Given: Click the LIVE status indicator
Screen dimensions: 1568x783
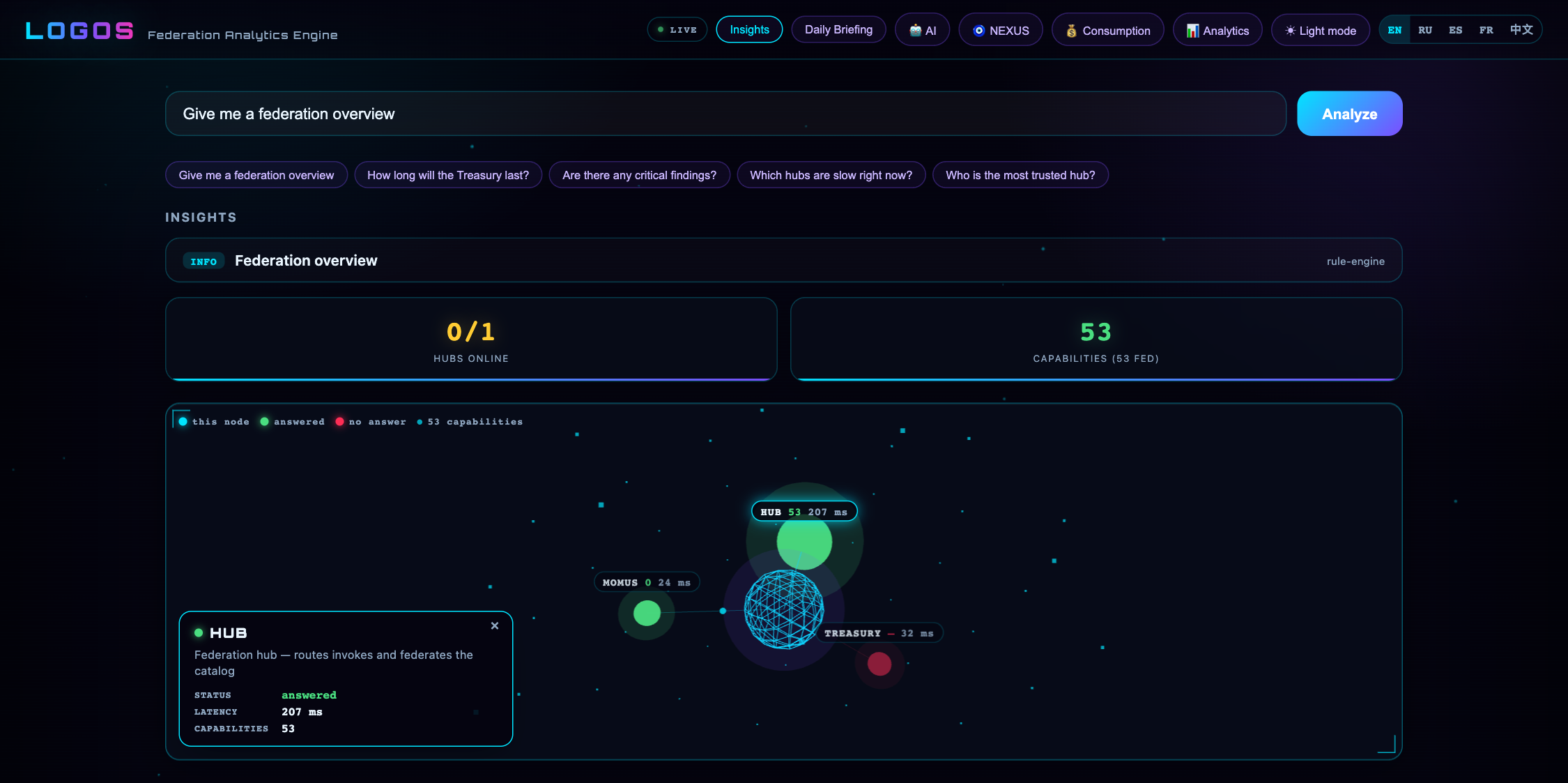Looking at the screenshot, I should tap(677, 30).
